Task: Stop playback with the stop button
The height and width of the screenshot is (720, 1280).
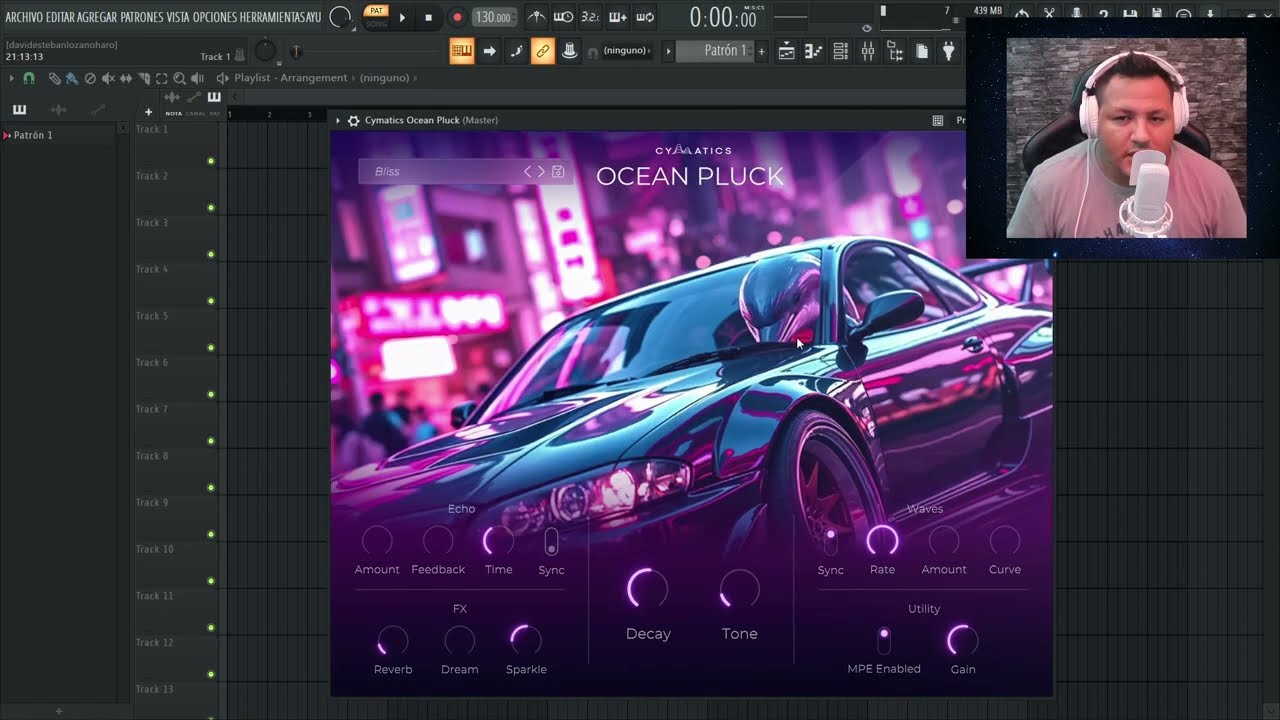Action: coord(428,17)
